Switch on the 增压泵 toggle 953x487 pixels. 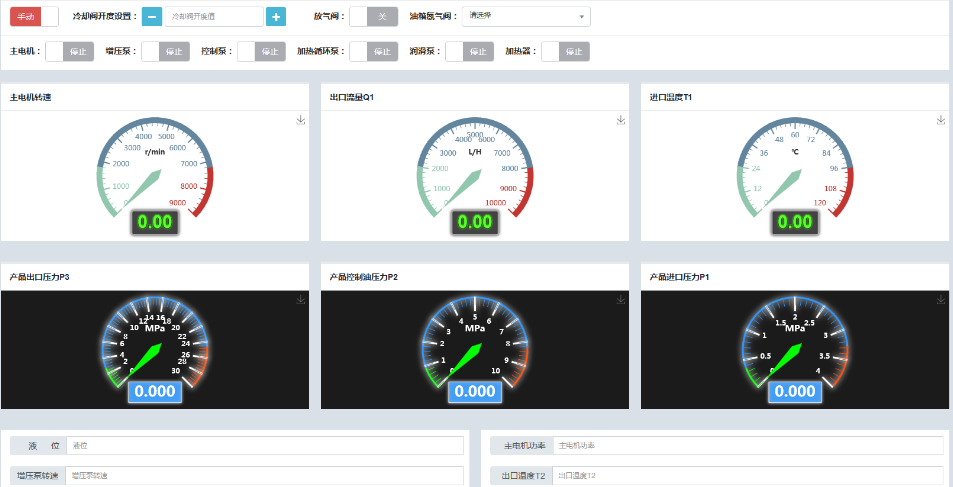(166, 52)
